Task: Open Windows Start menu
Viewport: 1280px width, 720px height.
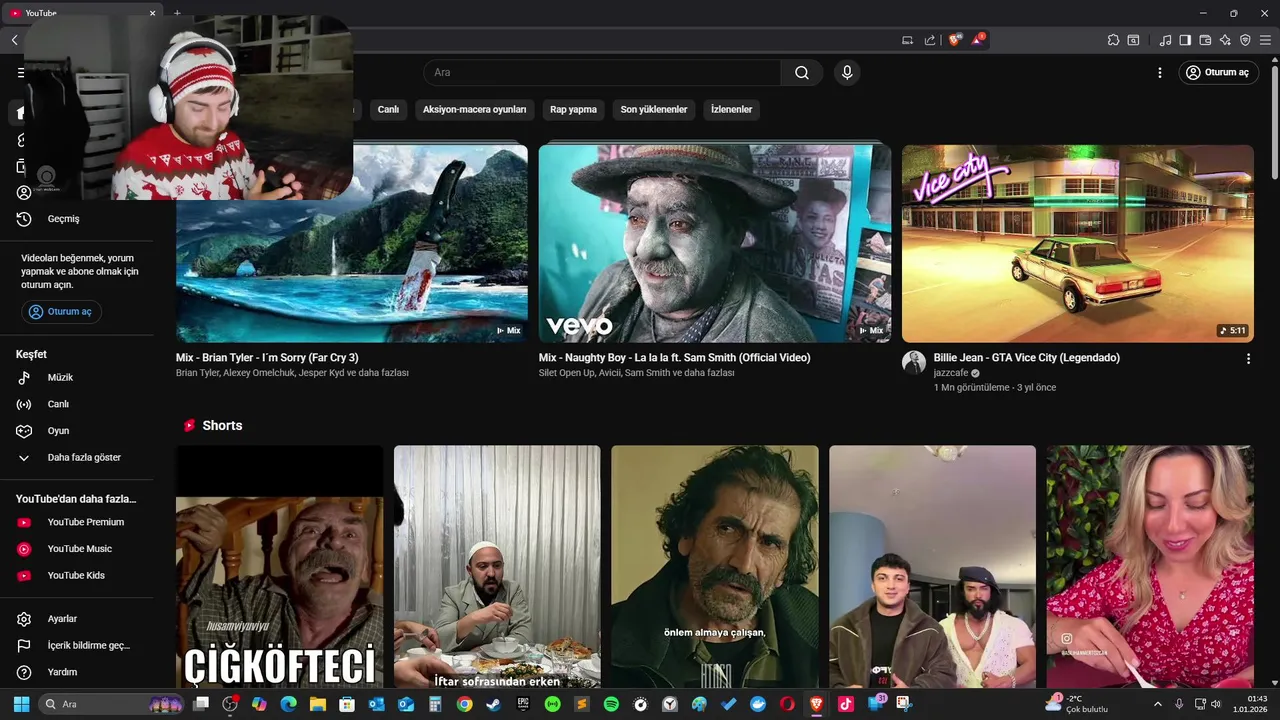Action: pos(21,704)
